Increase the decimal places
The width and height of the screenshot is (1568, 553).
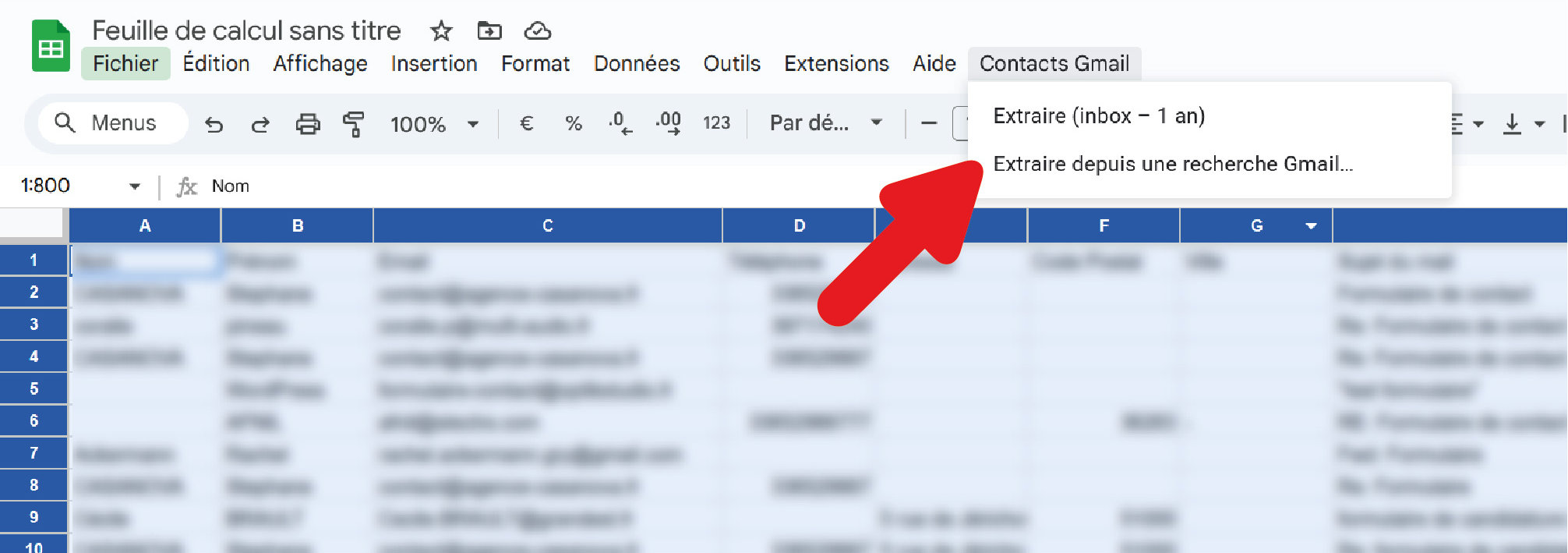tap(669, 124)
